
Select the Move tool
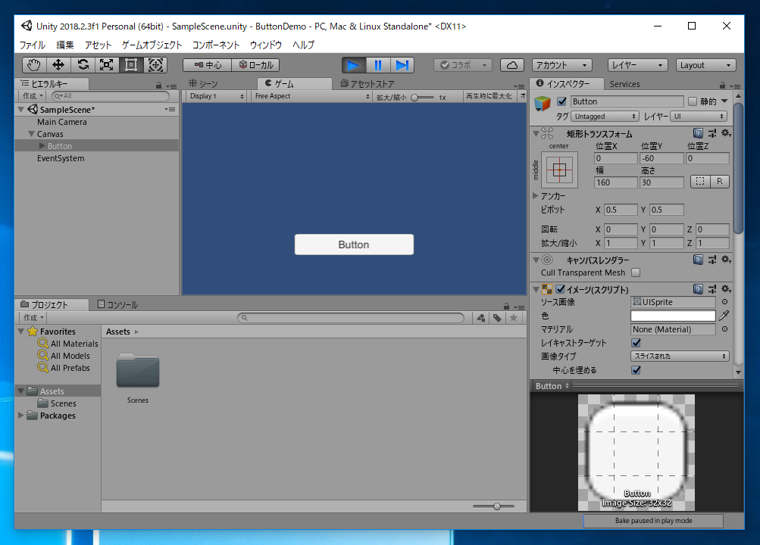coord(58,65)
